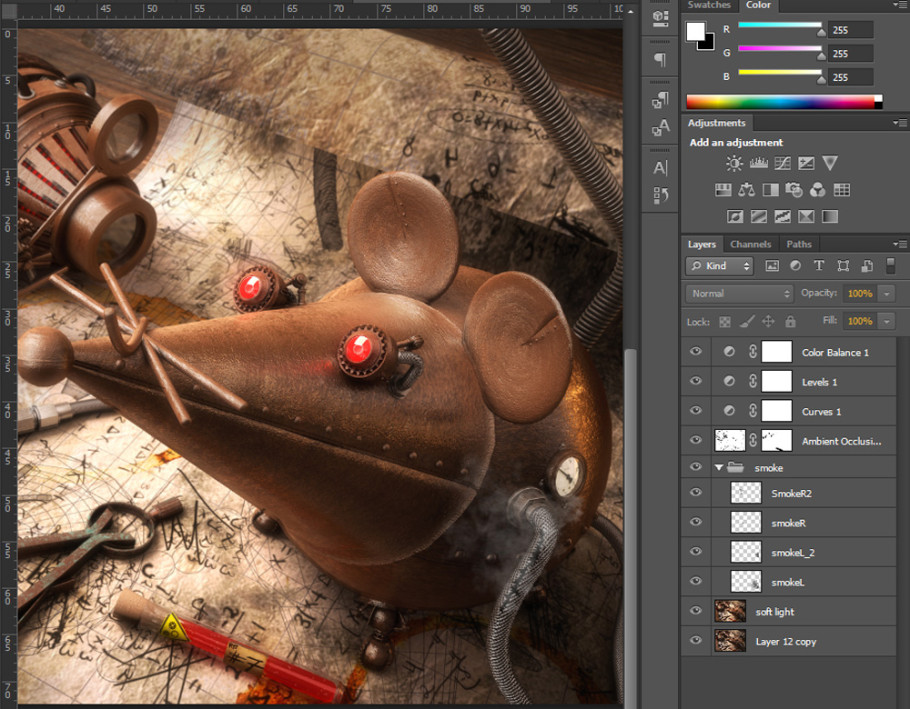
Task: Add a Posterize adjustment
Action: [x=759, y=216]
